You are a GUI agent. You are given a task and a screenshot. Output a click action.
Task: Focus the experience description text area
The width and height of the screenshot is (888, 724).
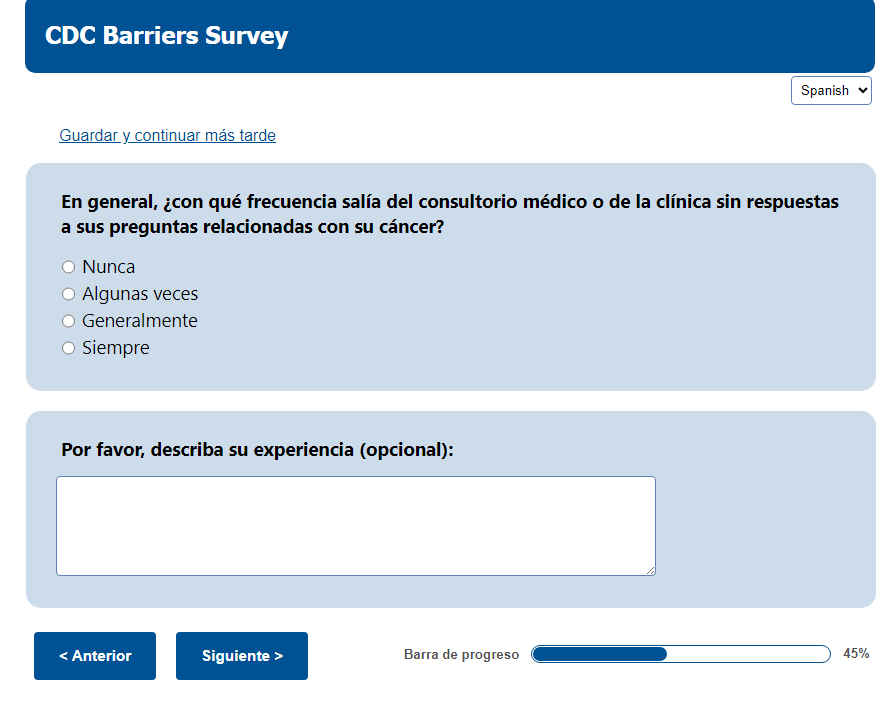point(355,525)
